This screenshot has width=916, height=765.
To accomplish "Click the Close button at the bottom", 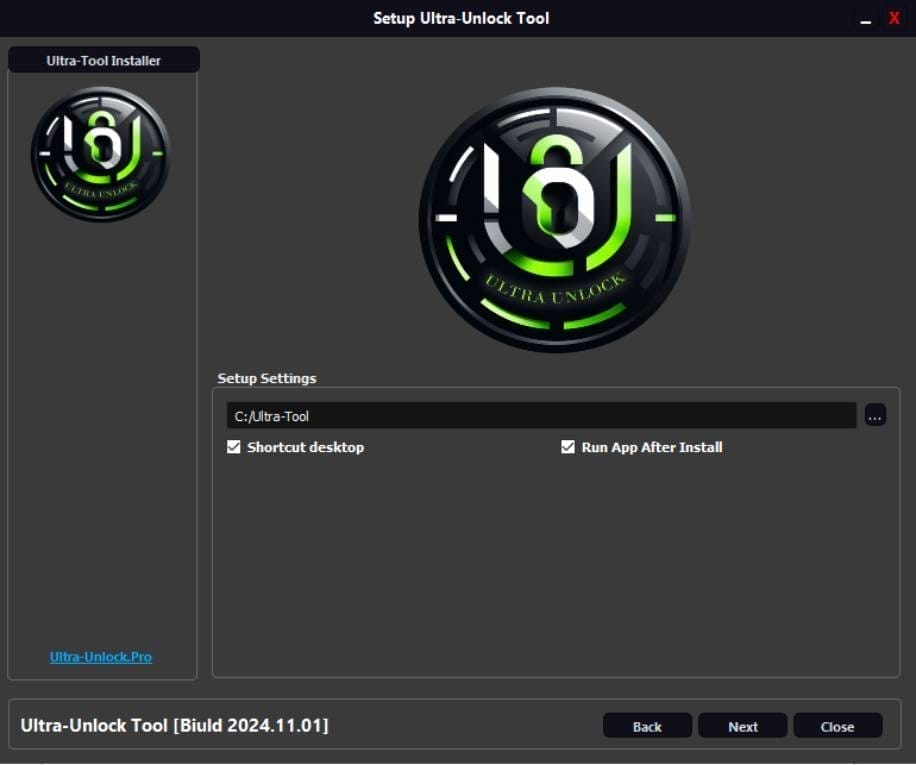I will (837, 726).
